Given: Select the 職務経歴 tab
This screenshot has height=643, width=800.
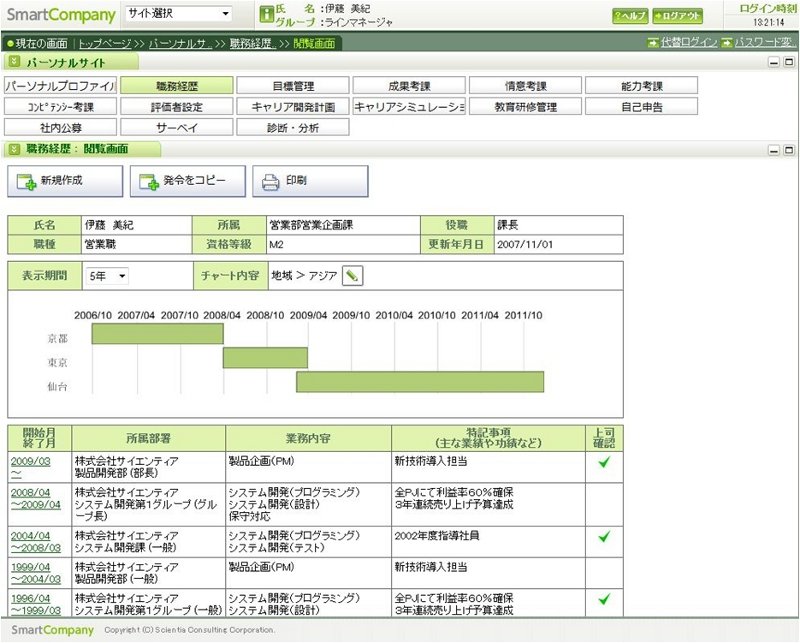Looking at the screenshot, I should (177, 85).
